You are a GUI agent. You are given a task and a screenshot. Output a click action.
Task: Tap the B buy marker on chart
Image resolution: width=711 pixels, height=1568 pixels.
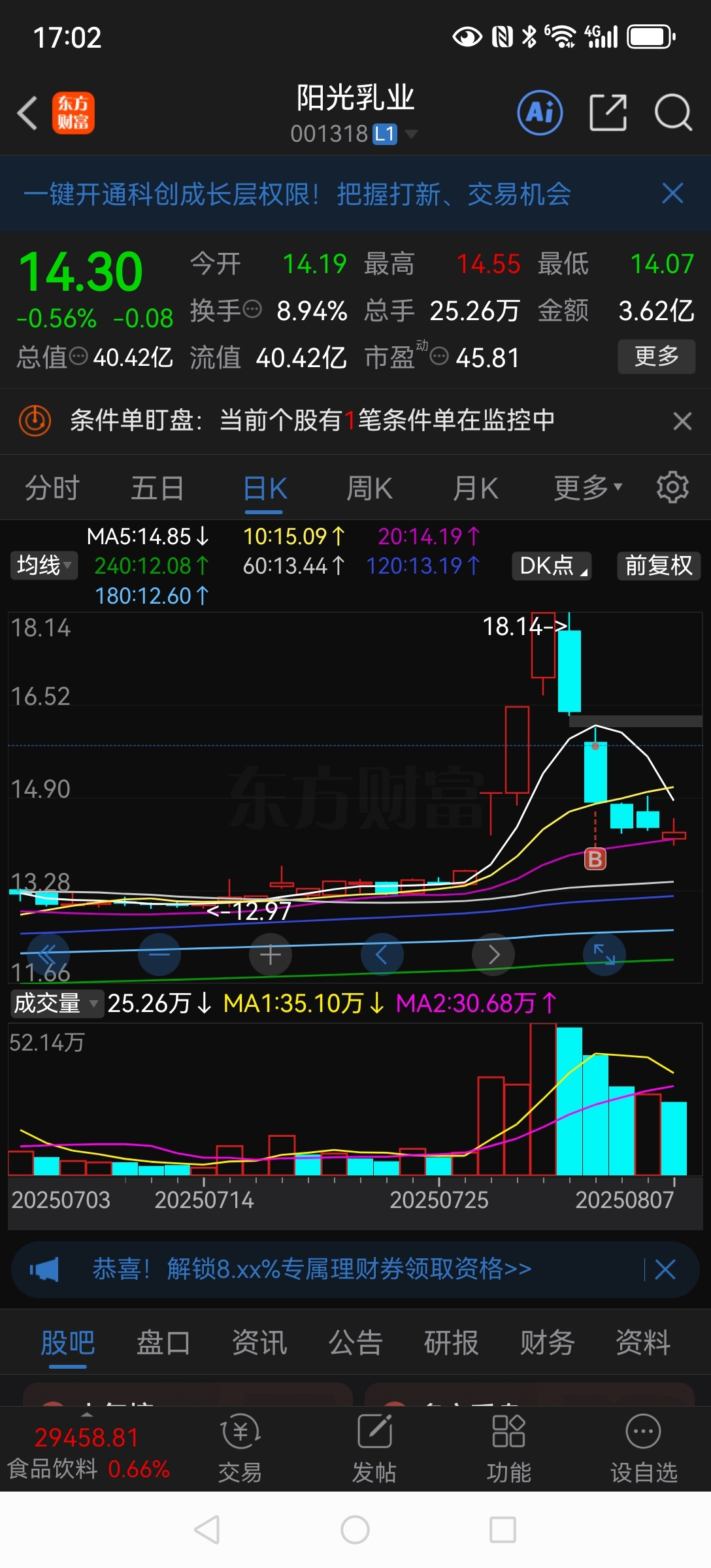click(595, 858)
